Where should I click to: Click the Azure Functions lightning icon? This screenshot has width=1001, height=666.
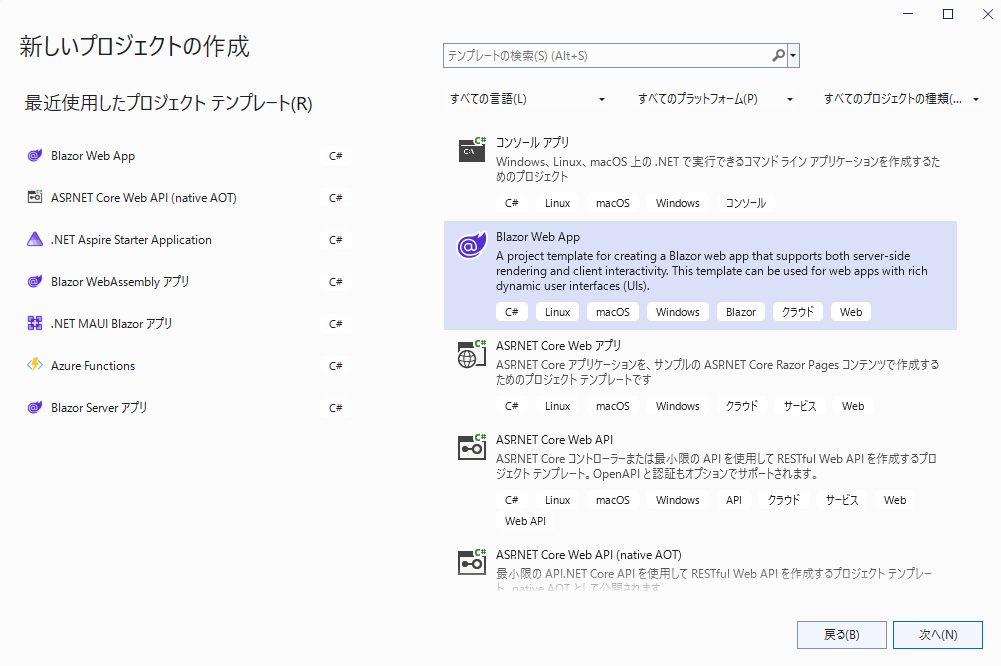[35, 365]
